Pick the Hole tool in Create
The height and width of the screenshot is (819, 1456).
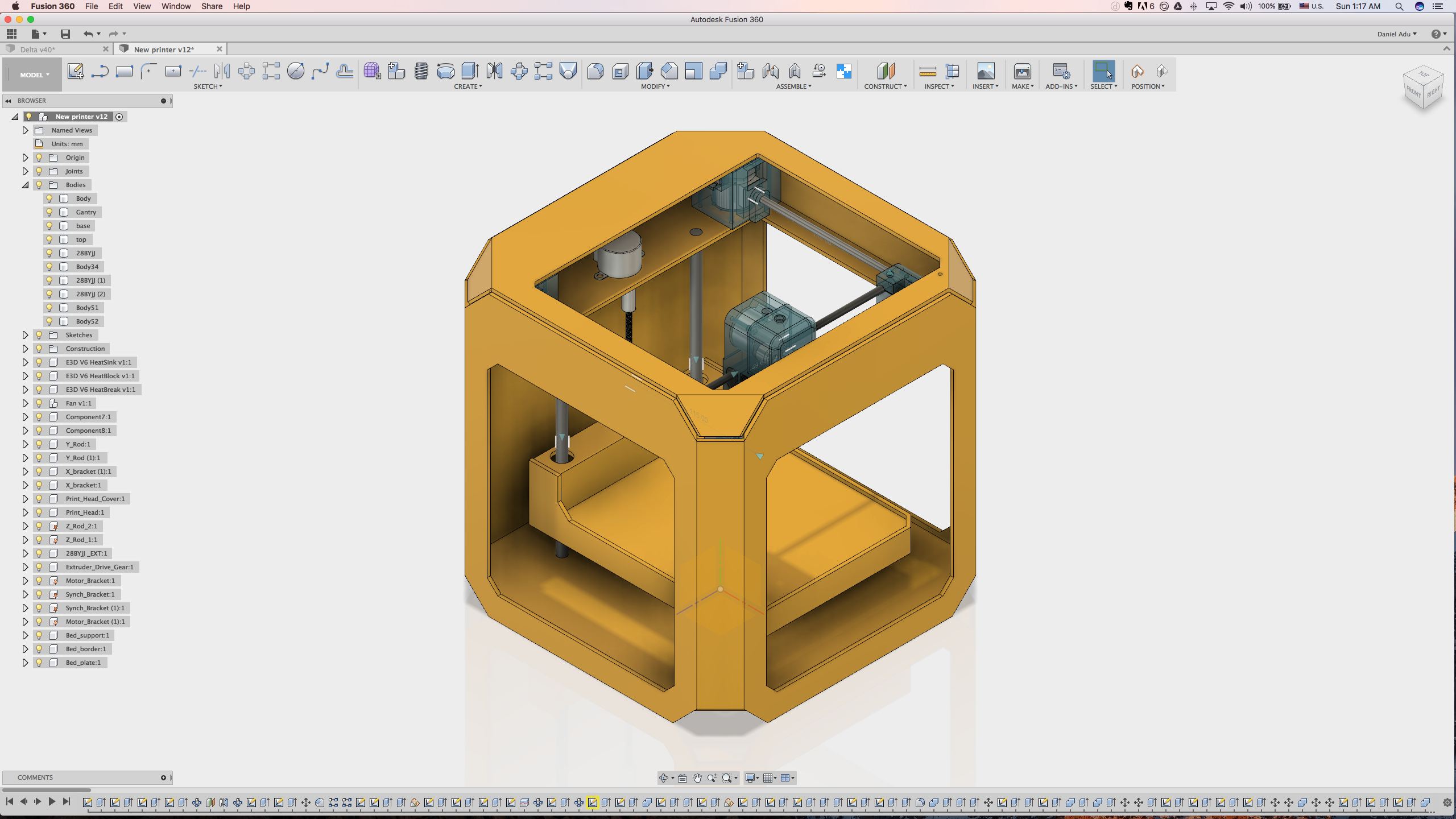pyautogui.click(x=568, y=71)
